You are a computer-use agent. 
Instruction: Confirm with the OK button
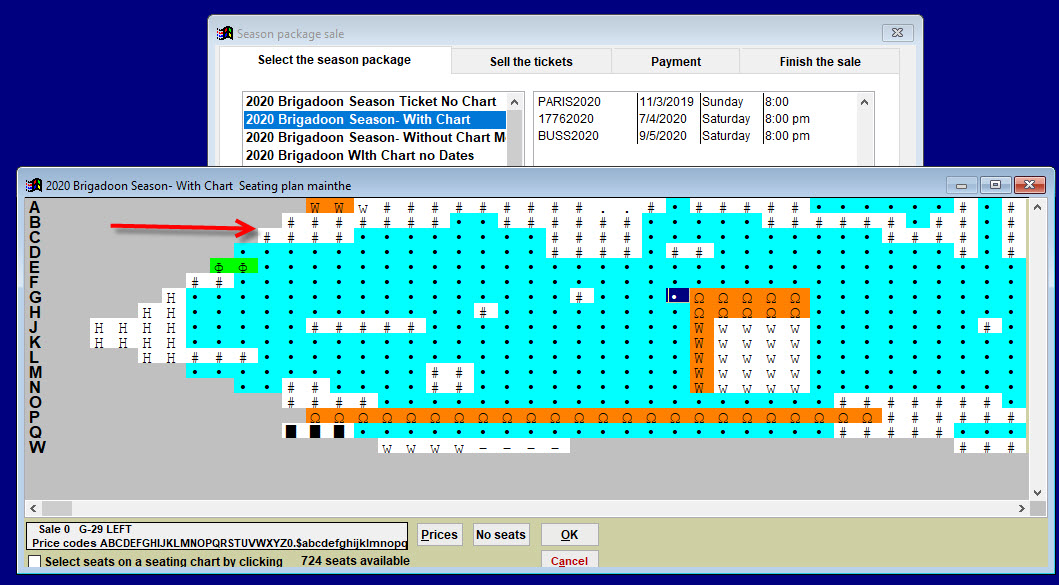click(569, 535)
